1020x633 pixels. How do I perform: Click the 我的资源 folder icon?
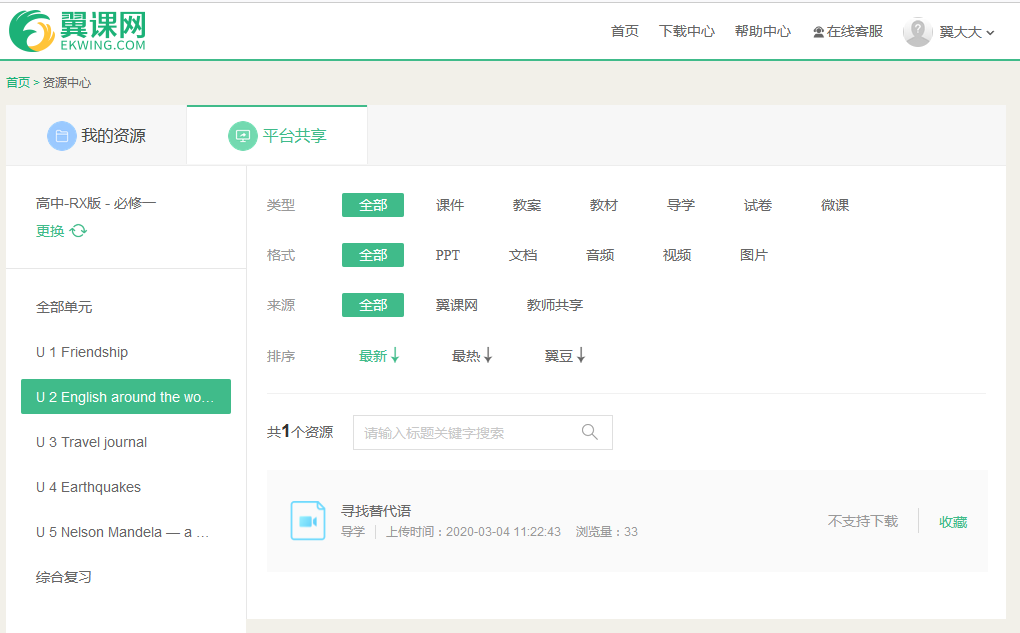coord(62,136)
